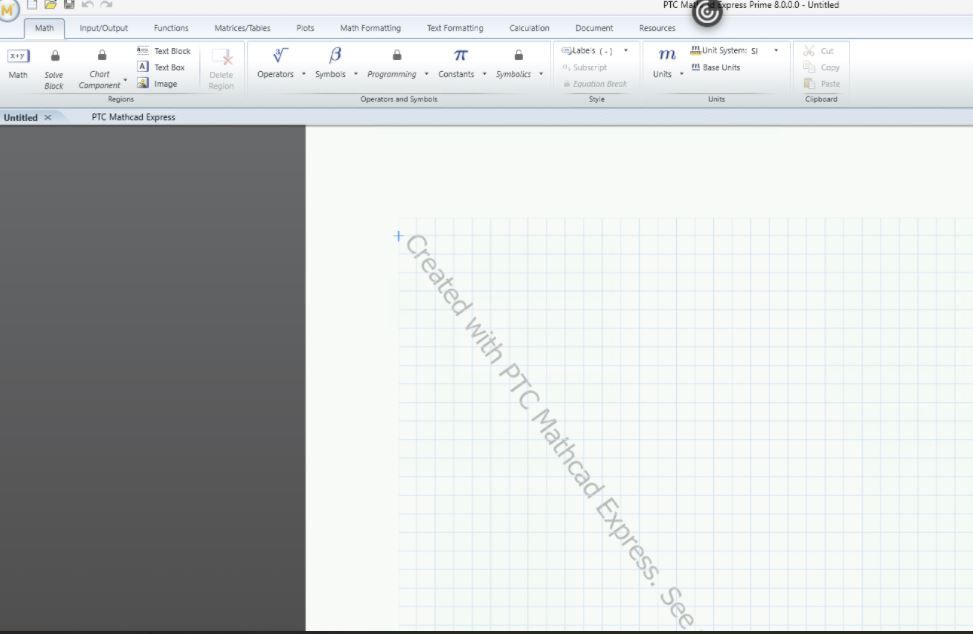Expand the Programming dropdown arrow
Viewport: 973px width, 634px height.
pyautogui.click(x=426, y=74)
